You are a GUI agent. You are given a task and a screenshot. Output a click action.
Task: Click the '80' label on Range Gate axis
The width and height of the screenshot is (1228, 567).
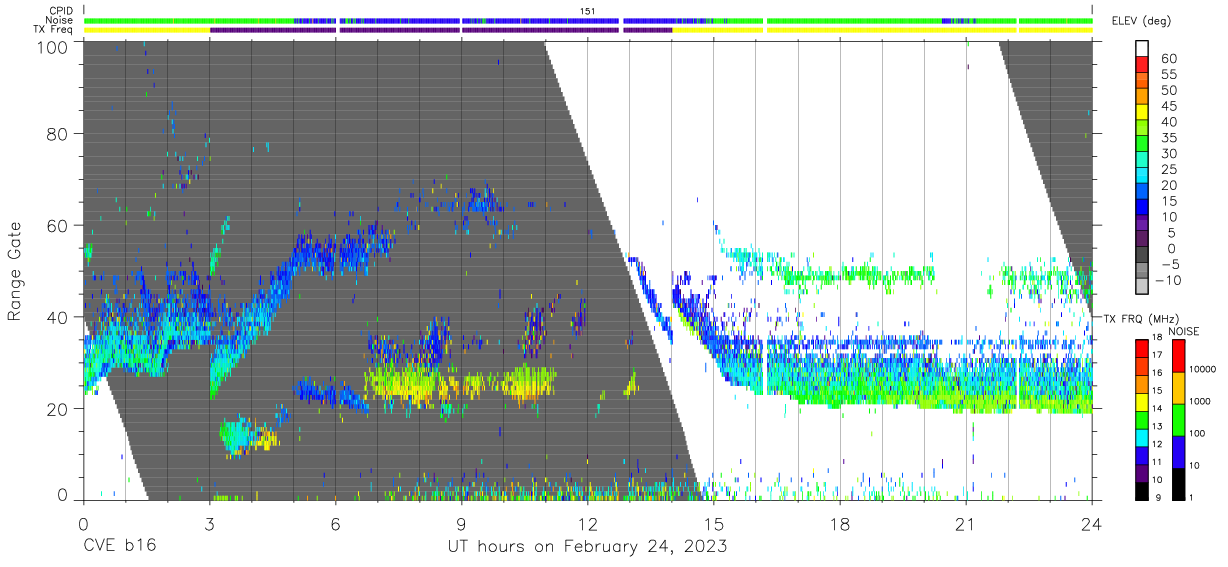pyautogui.click(x=58, y=133)
